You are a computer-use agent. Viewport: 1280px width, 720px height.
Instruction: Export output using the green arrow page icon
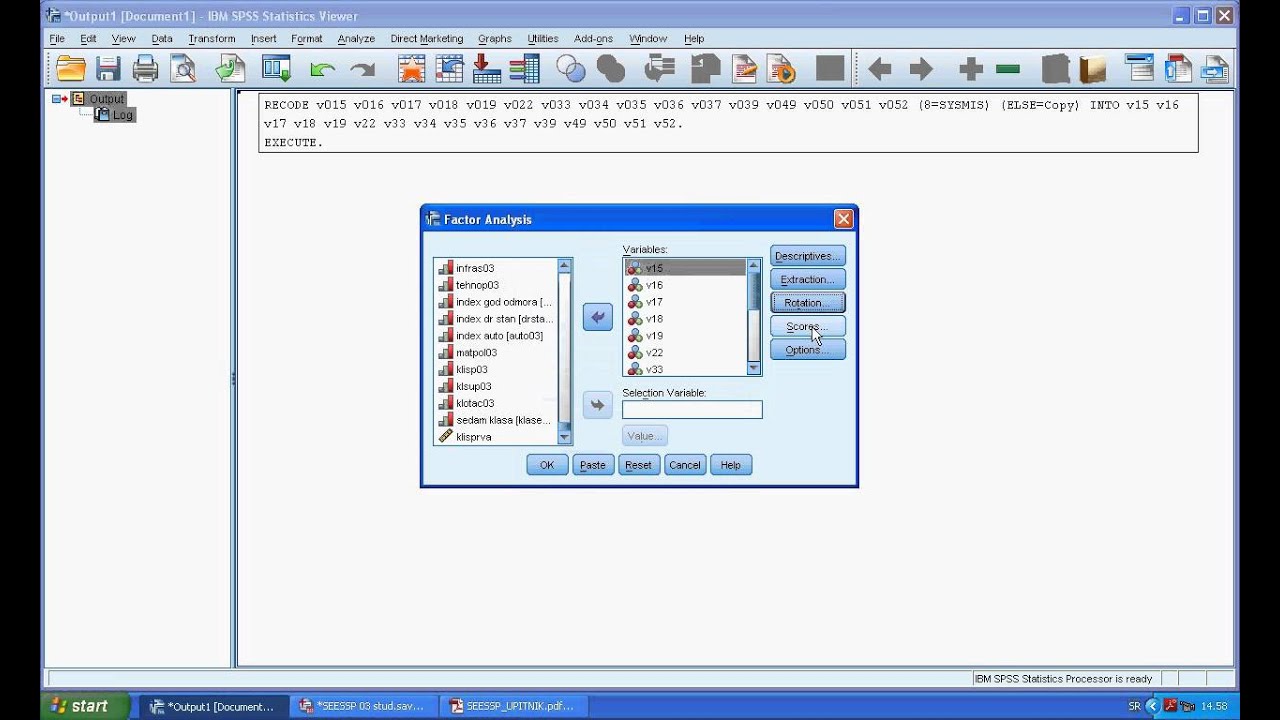(231, 69)
